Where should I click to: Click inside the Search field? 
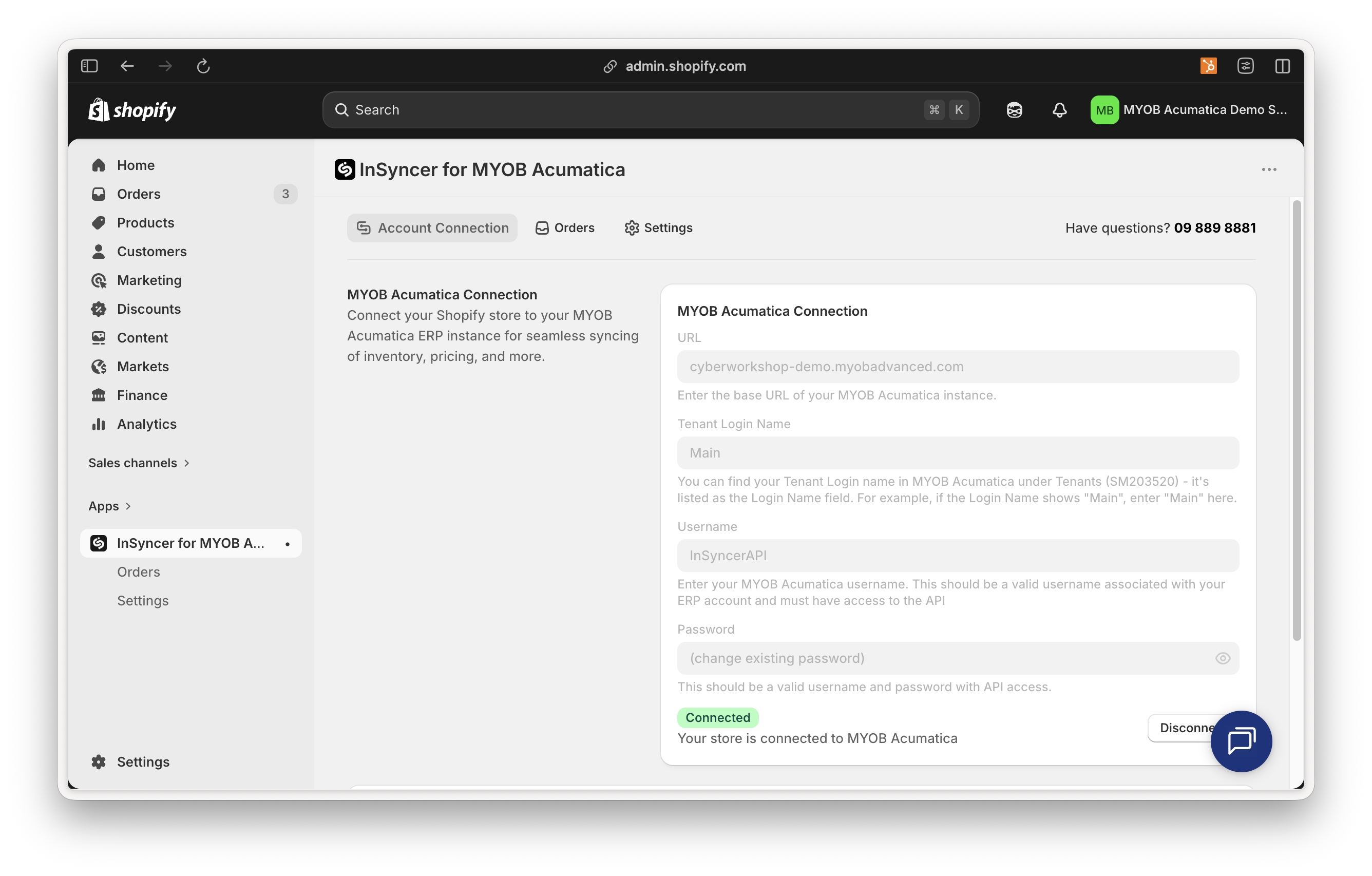570,109
